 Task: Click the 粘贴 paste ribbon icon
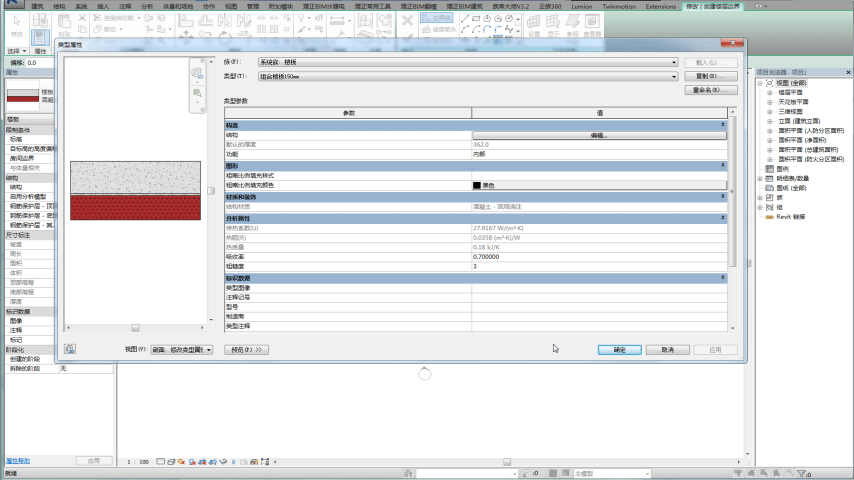(x=64, y=22)
